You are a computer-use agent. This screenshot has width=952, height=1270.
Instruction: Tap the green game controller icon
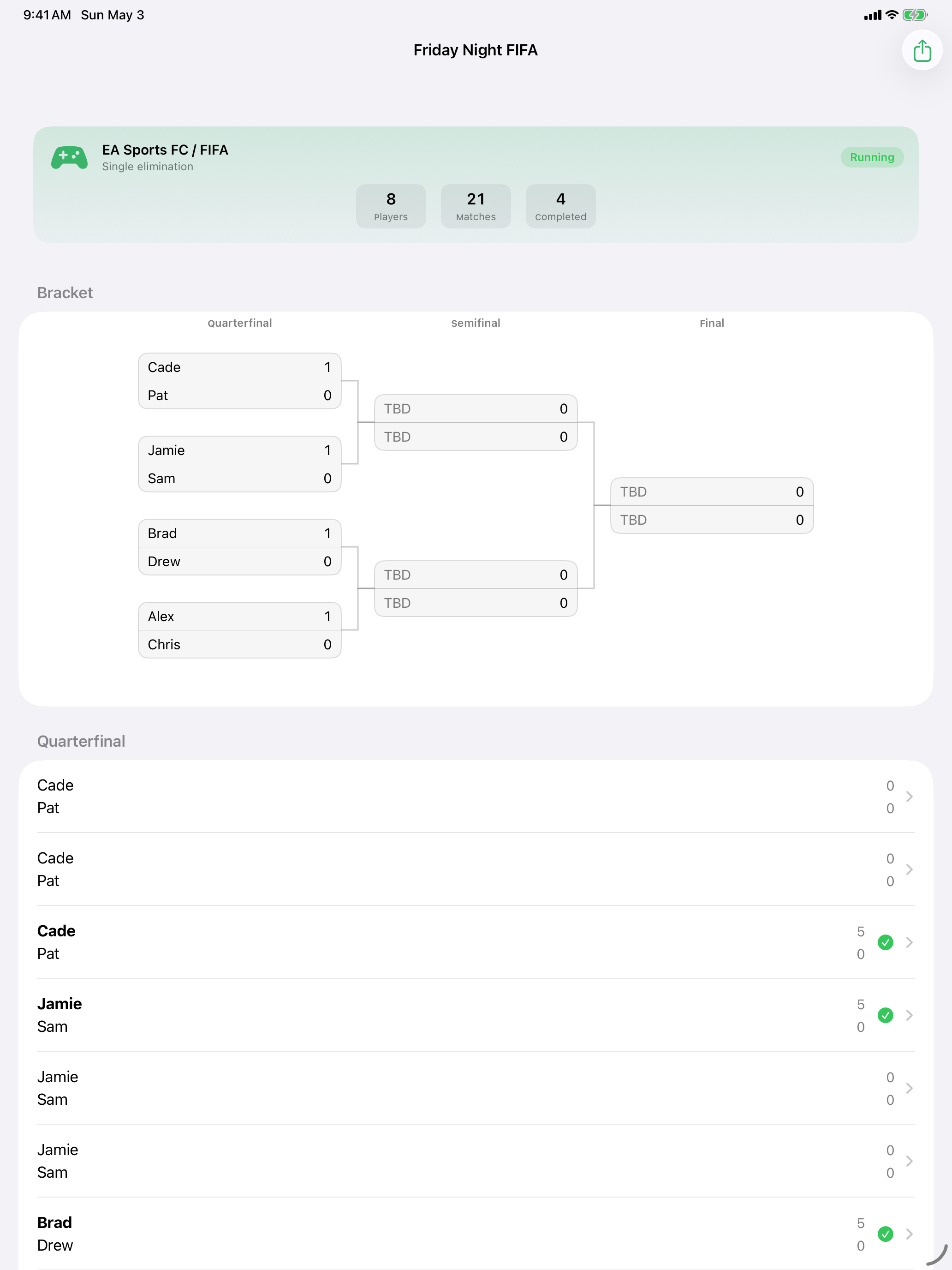click(x=70, y=157)
